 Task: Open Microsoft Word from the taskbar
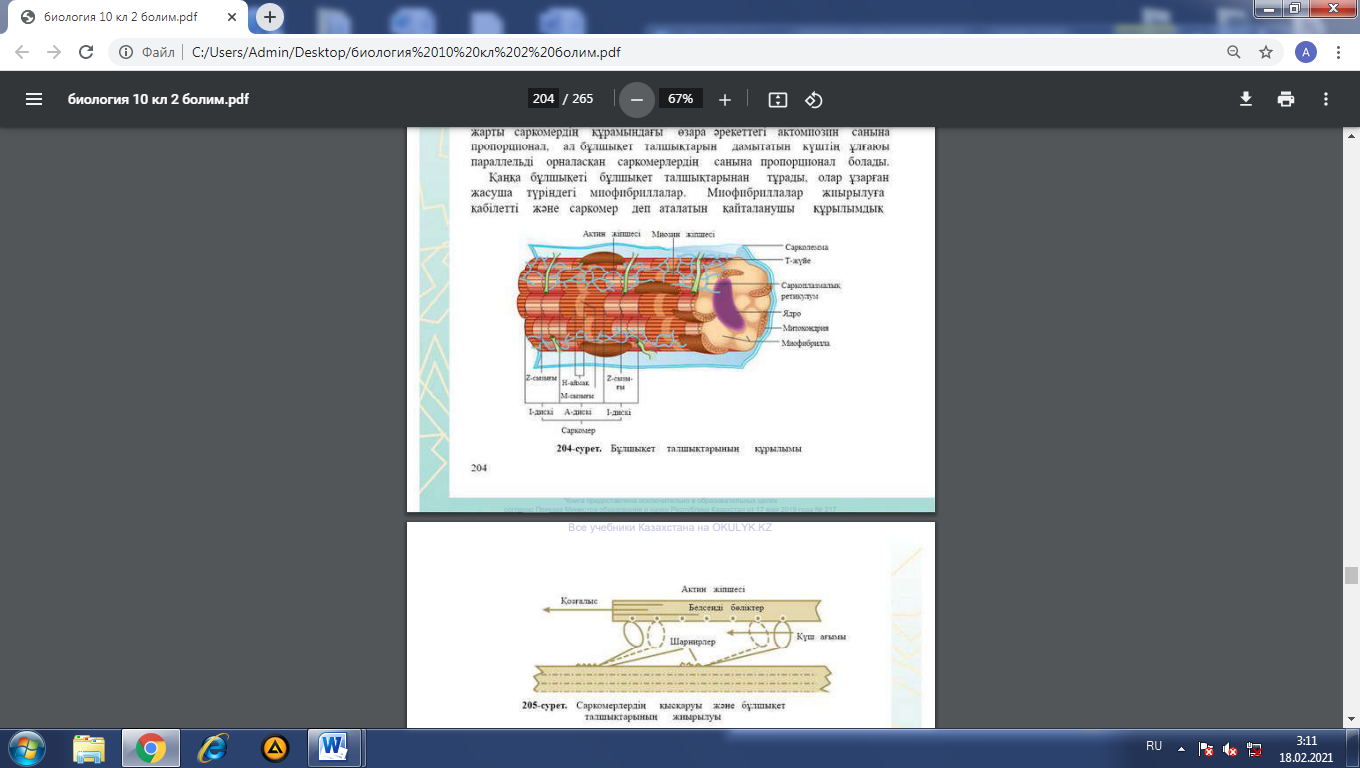(333, 747)
